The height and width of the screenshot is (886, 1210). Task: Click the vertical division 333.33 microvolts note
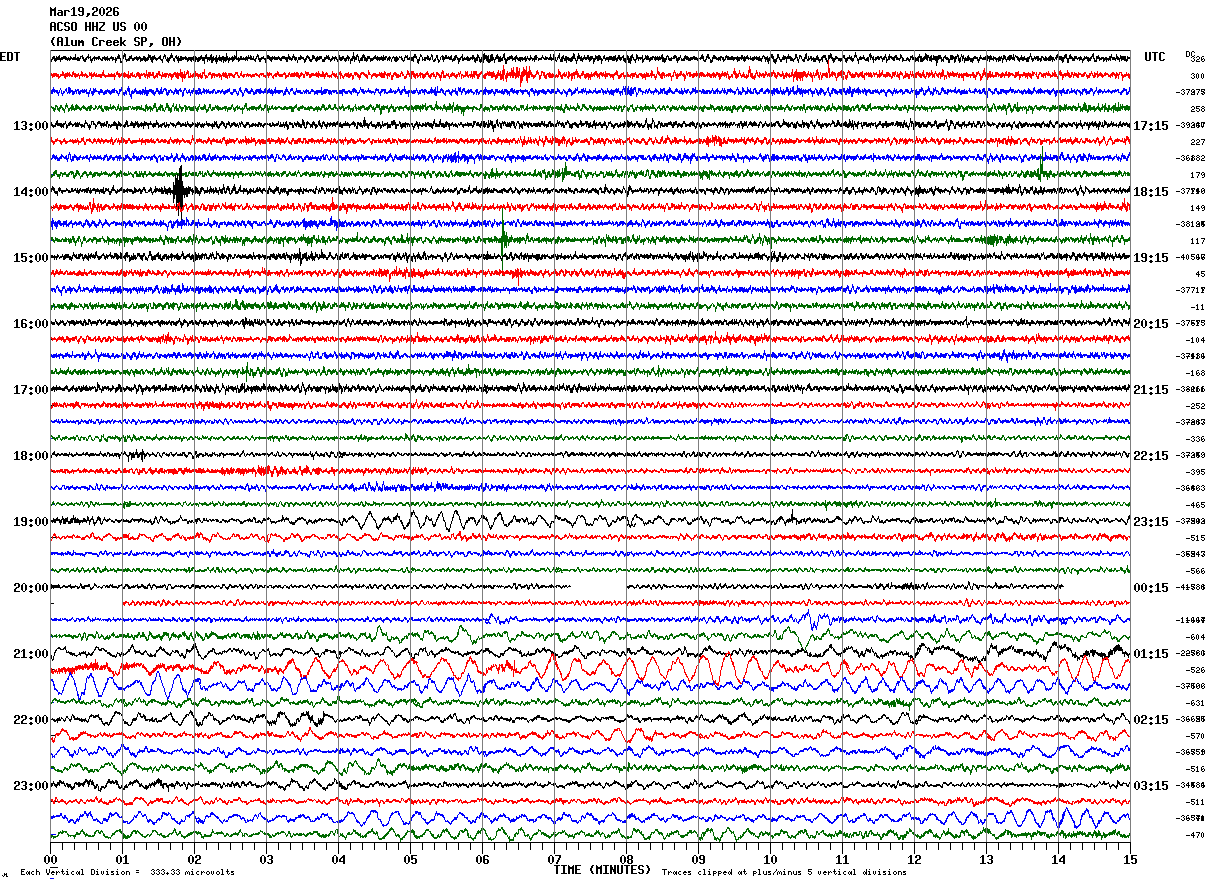(x=127, y=872)
